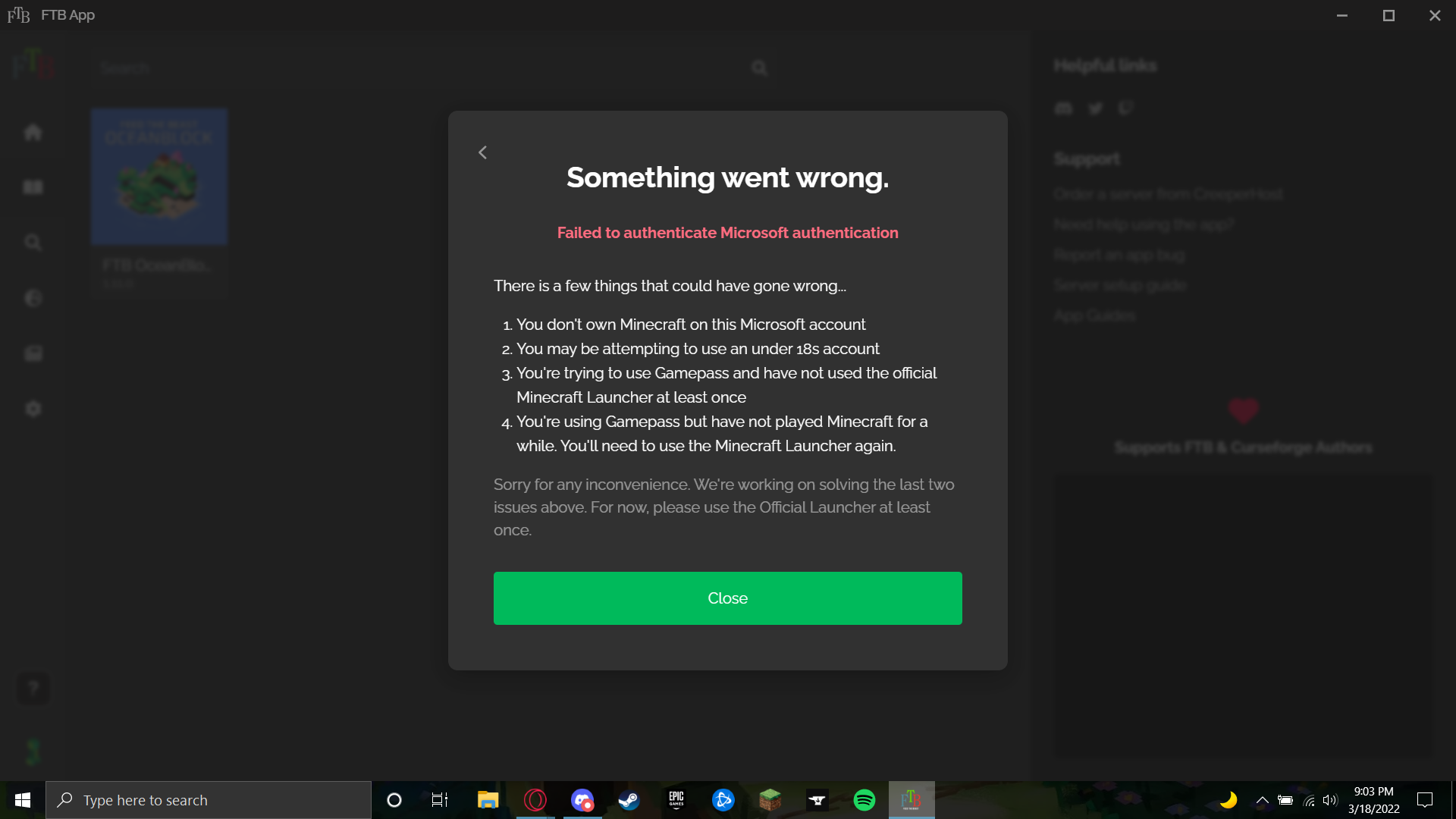Viewport: 1456px width, 819px height.
Task: Click sidebar search magnifier icon
Action: coord(33,243)
